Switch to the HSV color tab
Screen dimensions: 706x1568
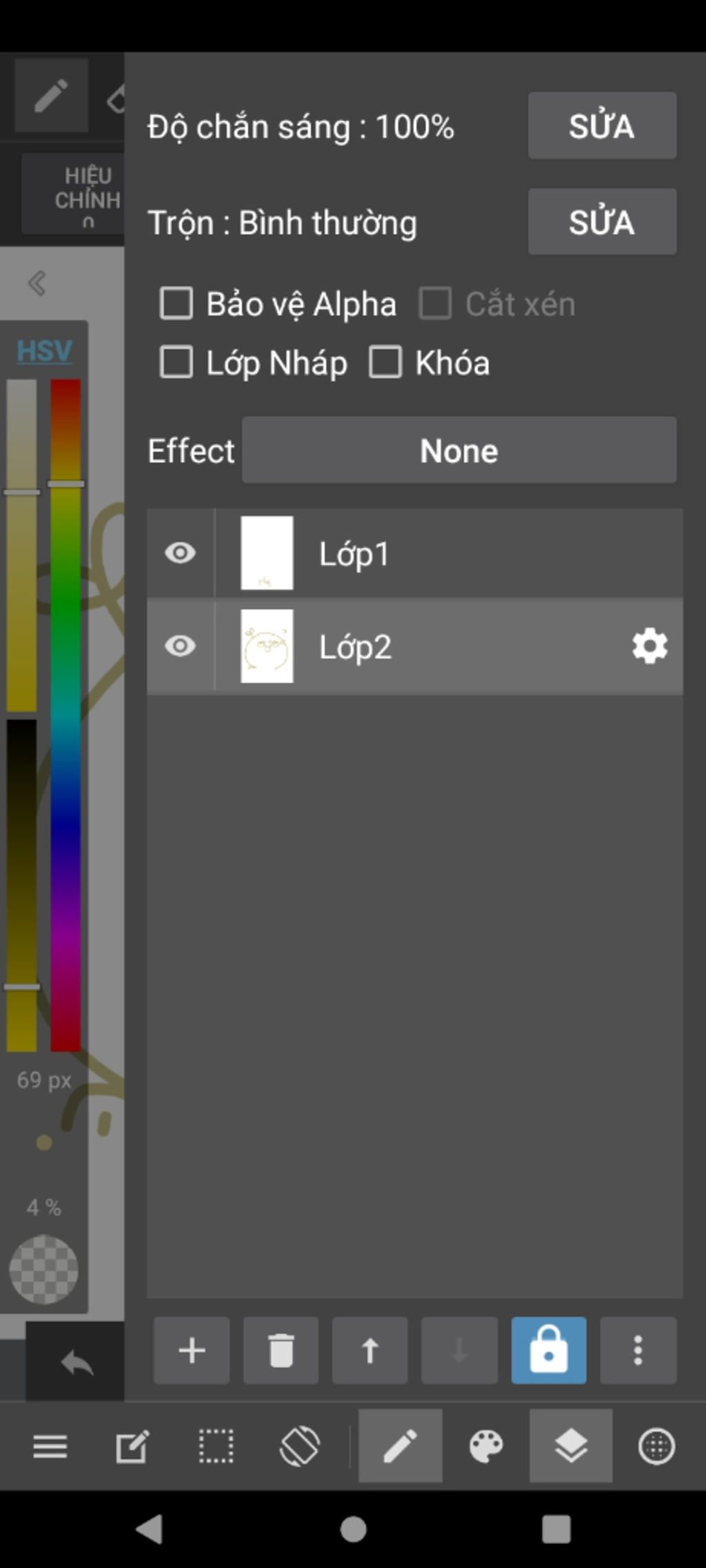pos(44,351)
